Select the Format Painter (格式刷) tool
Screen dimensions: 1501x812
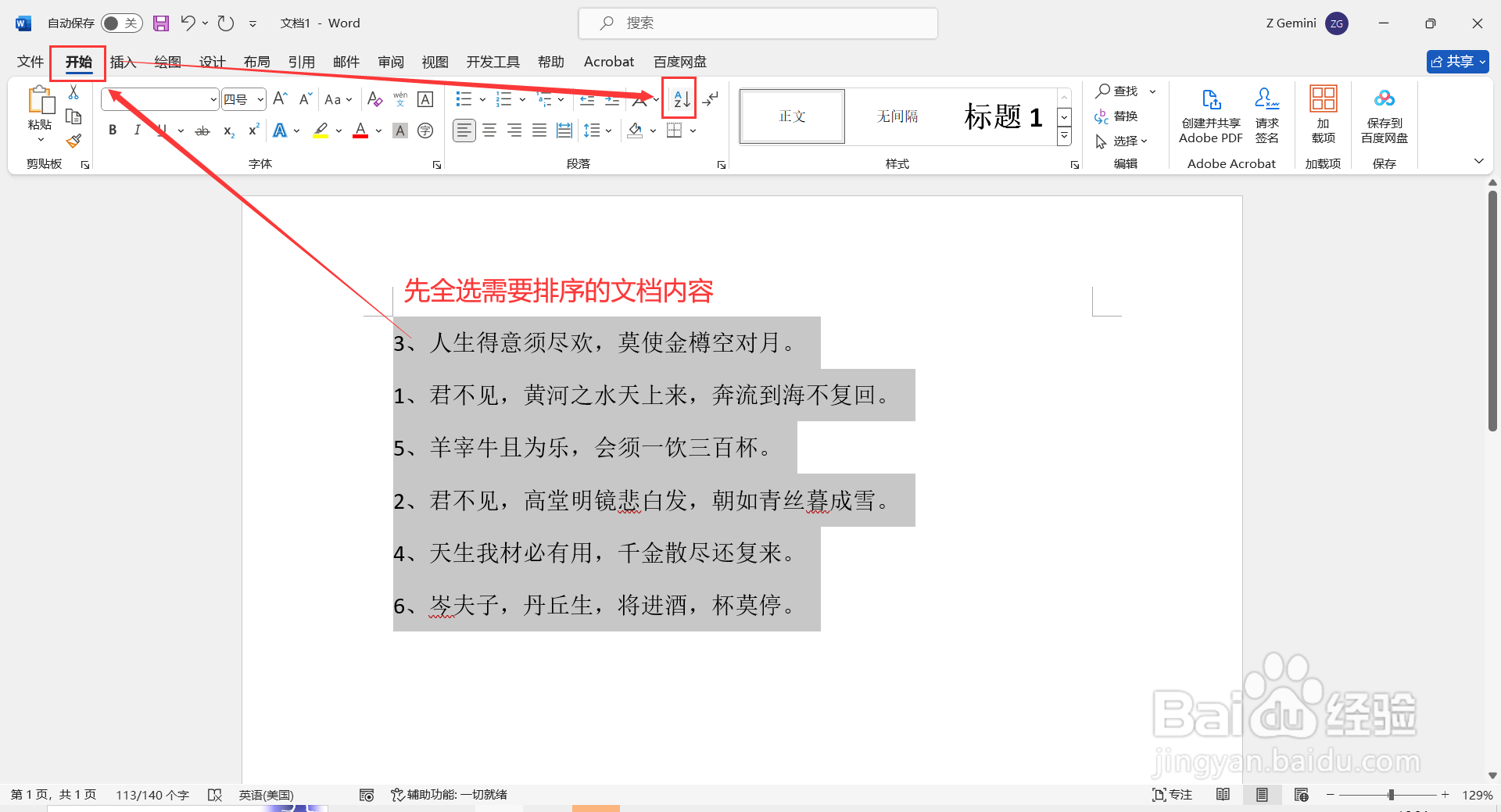tap(73, 140)
